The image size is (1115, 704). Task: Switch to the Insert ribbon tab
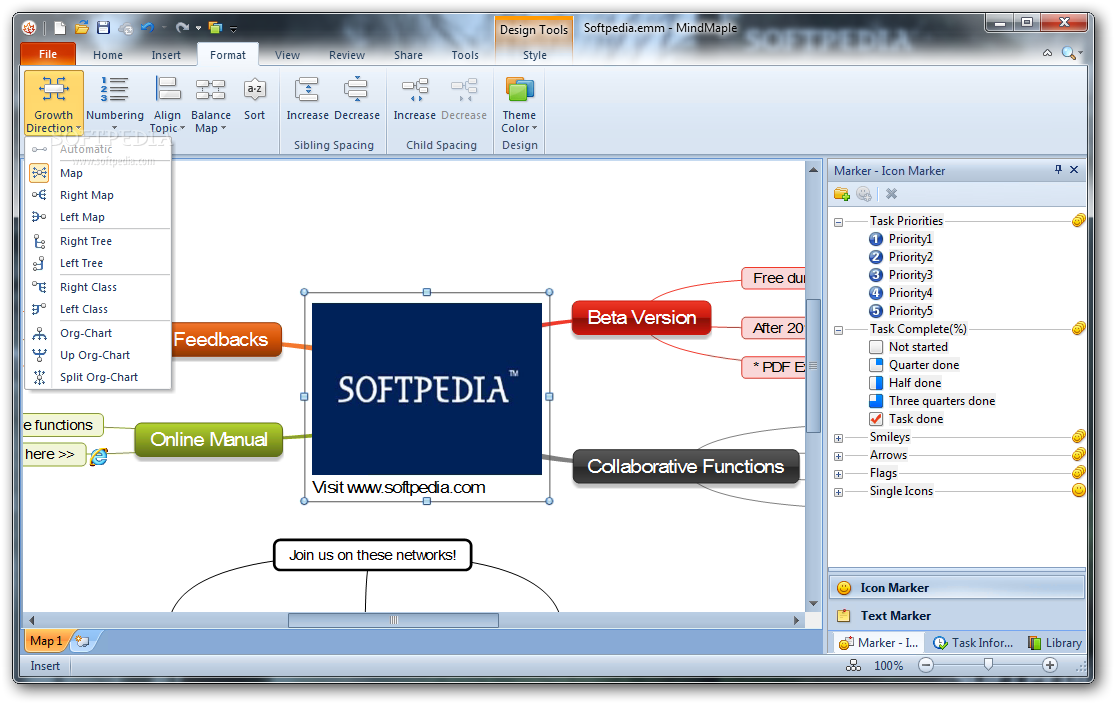pyautogui.click(x=166, y=55)
